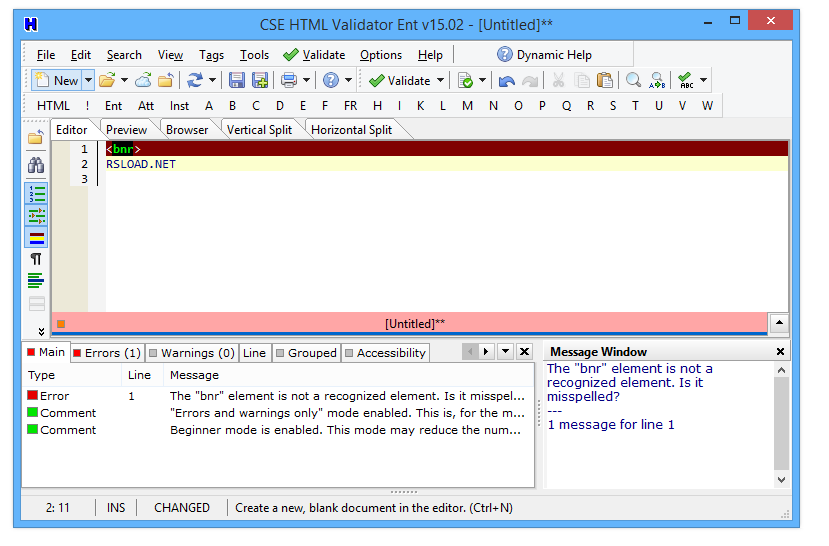Toggle paragraph marks pilcrow icon
The height and width of the screenshot is (546, 829).
(x=36, y=259)
